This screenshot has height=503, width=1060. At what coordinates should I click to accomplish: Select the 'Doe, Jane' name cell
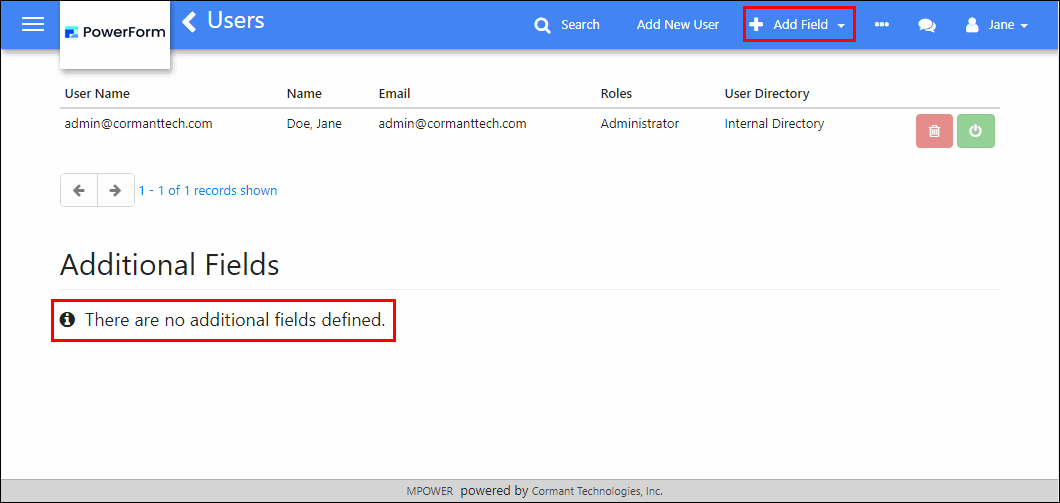click(x=314, y=124)
